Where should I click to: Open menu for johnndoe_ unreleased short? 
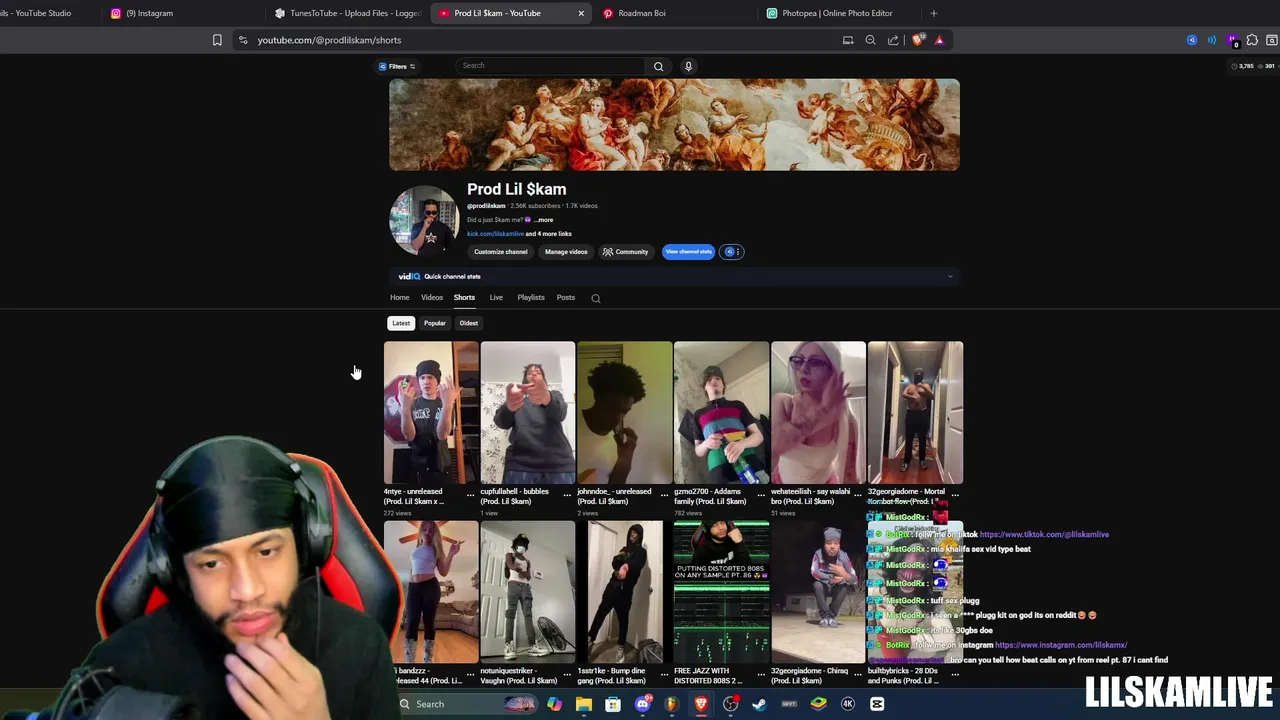664,495
